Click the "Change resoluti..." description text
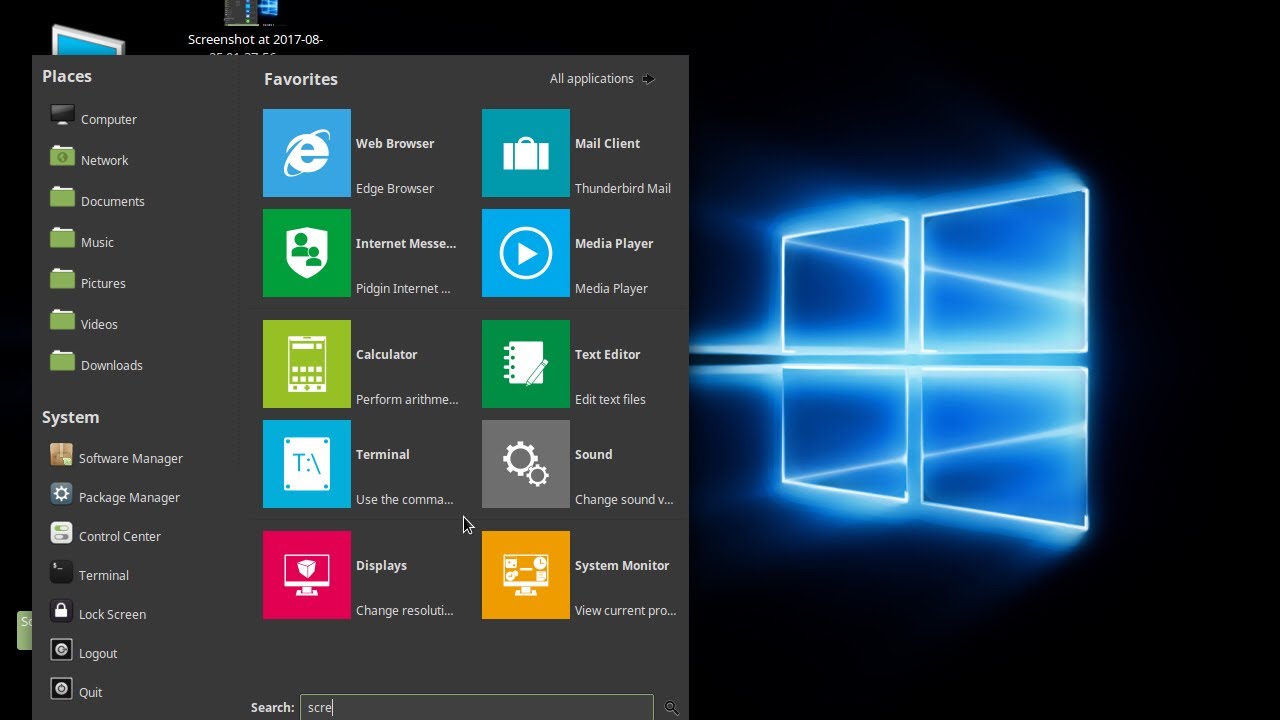Viewport: 1280px width, 720px height. 405,610
